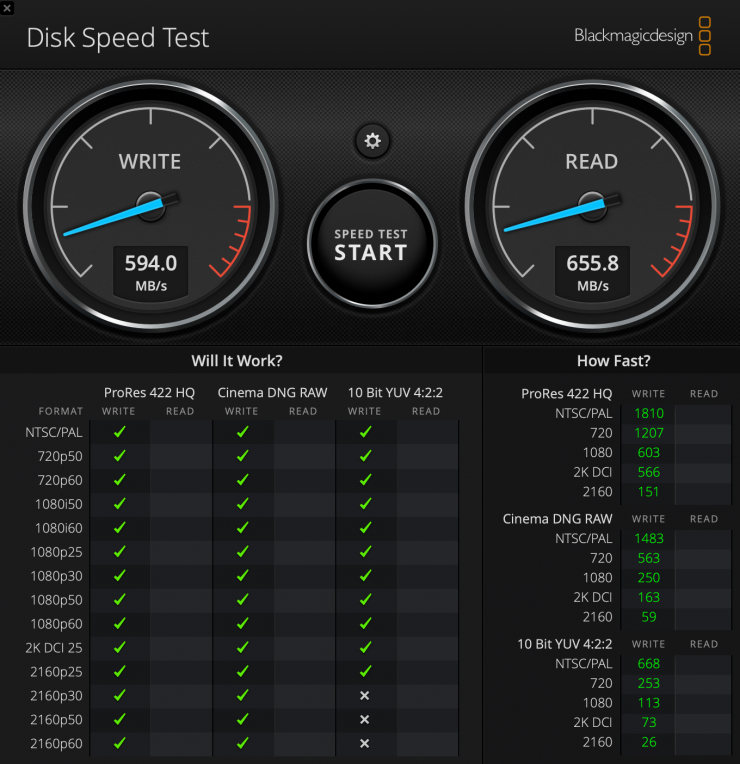The image size is (740, 764).
Task: Click ProRes 422 HQ 2160p60 write checkmark
Action: pos(120,744)
